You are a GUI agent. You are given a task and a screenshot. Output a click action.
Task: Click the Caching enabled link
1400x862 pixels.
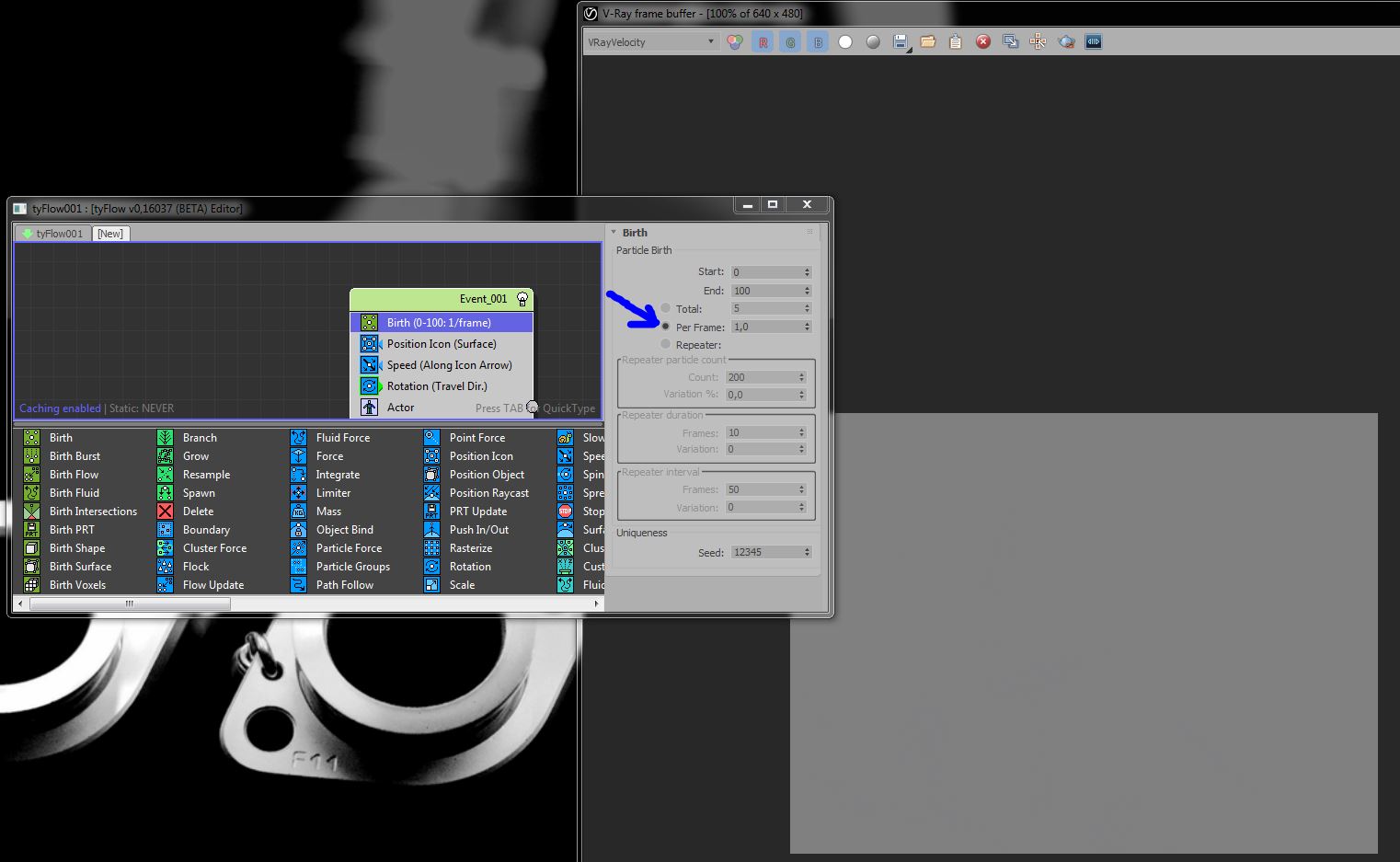(60, 408)
